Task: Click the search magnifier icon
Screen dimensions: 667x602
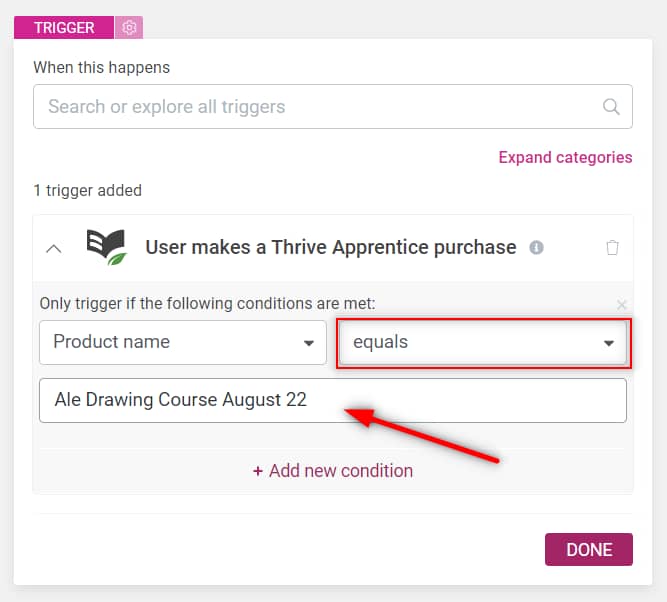Action: pyautogui.click(x=611, y=107)
